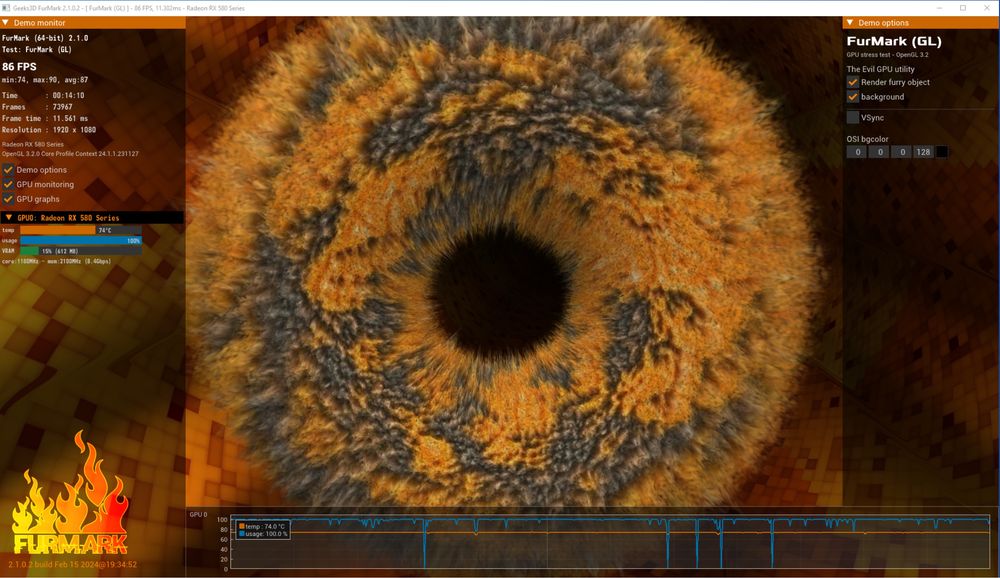
Task: Click the first OSI bgcolor value field
Action: pyautogui.click(x=857, y=152)
